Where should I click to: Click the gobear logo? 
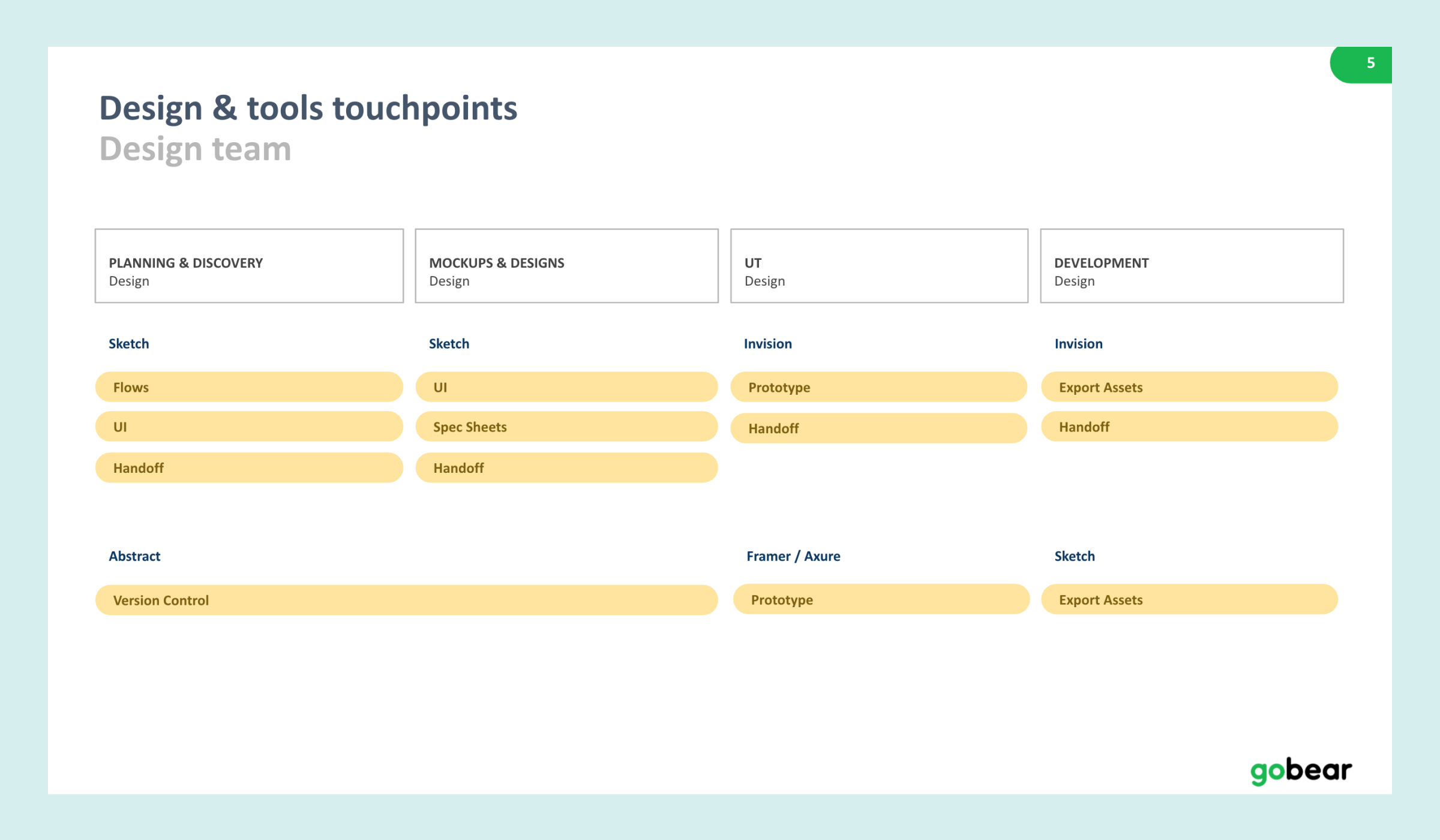pyautogui.click(x=1301, y=771)
